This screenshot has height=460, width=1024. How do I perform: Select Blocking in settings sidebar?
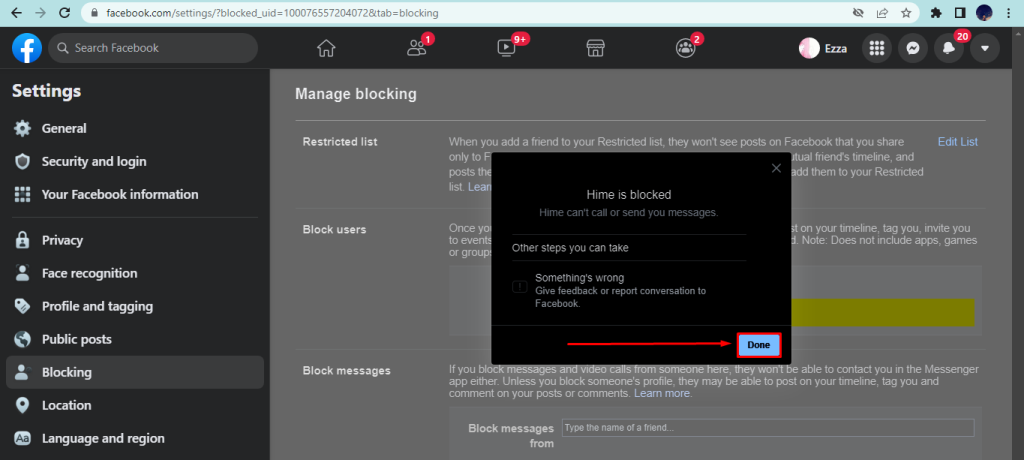(135, 372)
